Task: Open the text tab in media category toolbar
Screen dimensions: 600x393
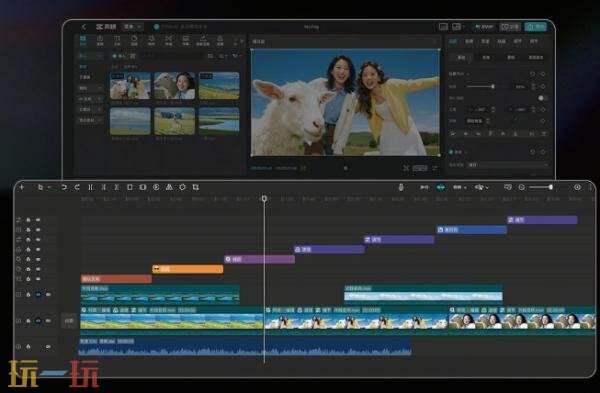Action: point(117,41)
